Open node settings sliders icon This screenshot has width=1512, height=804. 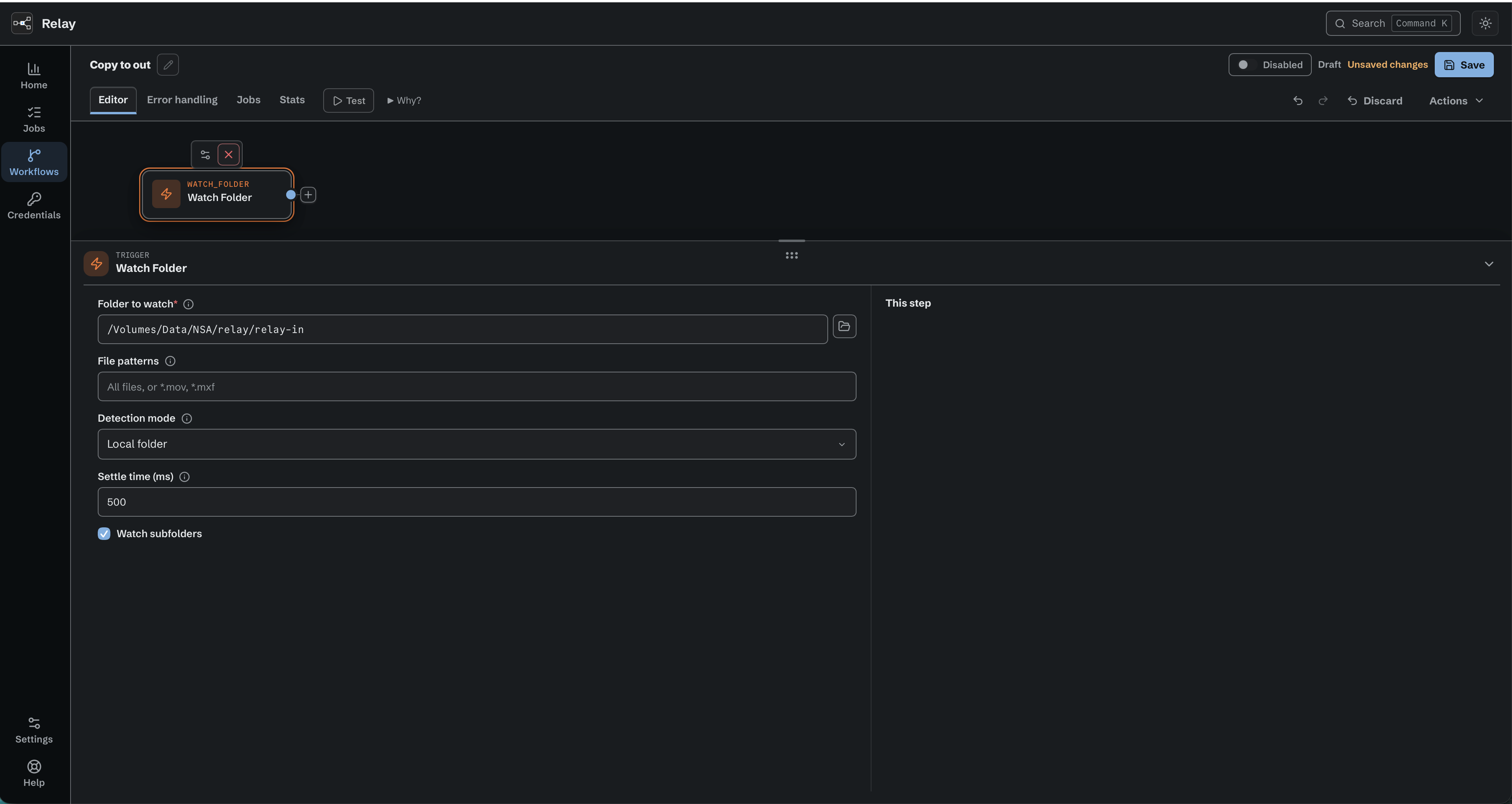coord(205,155)
